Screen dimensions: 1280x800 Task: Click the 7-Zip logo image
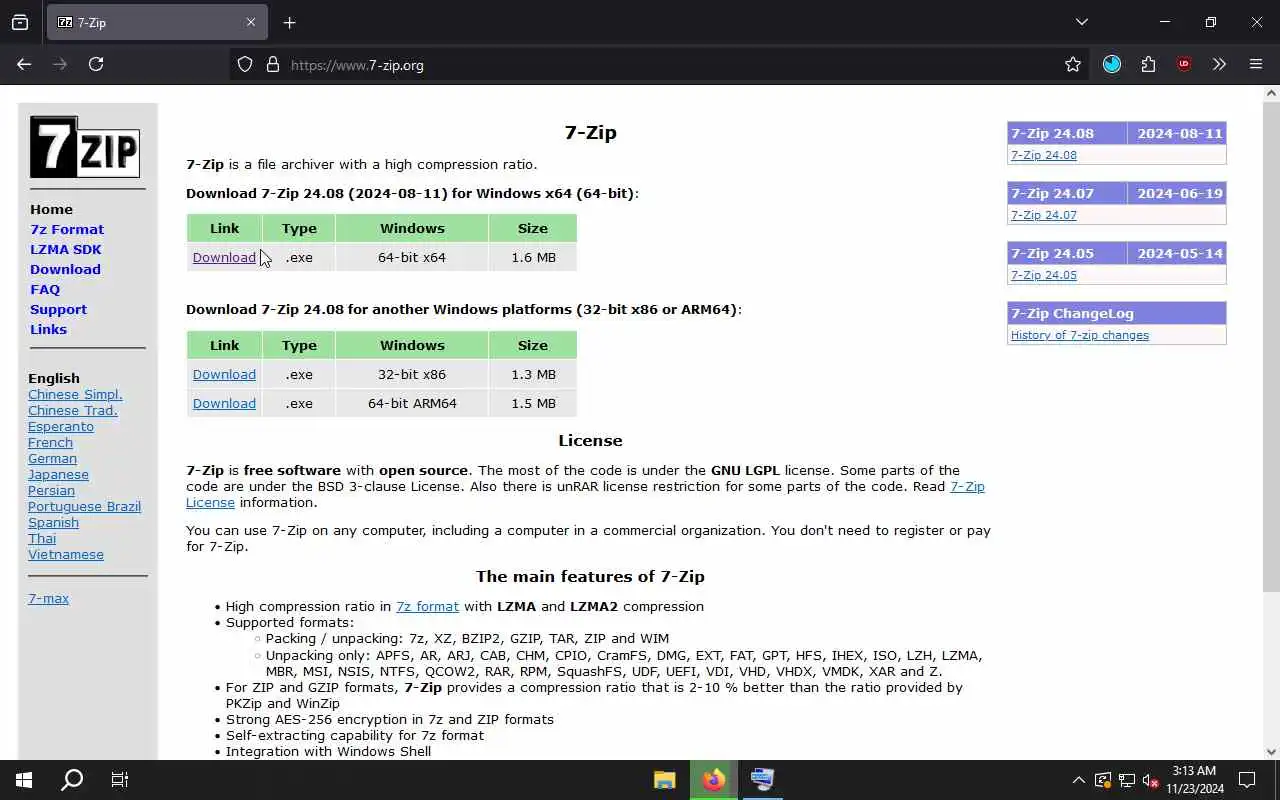coord(85,147)
